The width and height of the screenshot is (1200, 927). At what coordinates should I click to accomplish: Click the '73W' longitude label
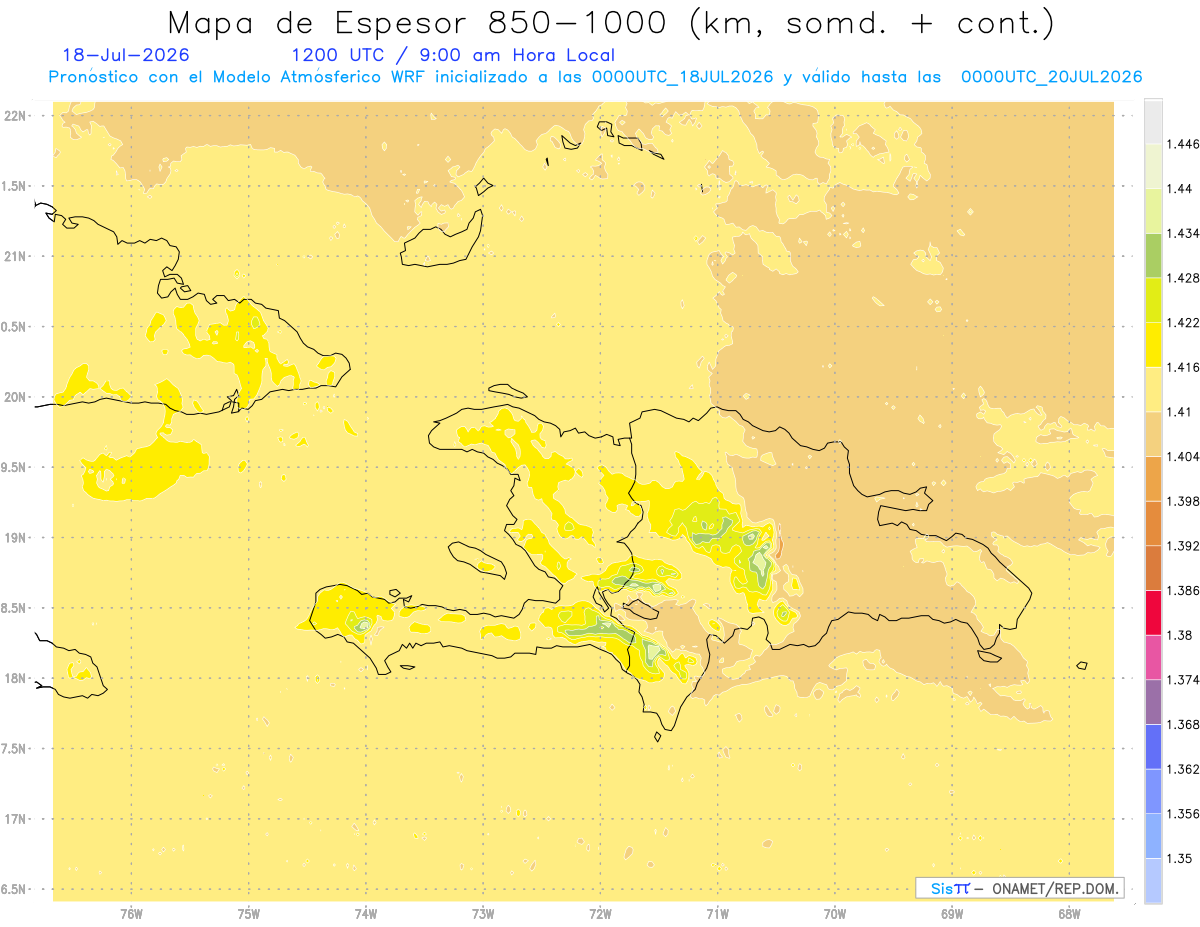(483, 914)
